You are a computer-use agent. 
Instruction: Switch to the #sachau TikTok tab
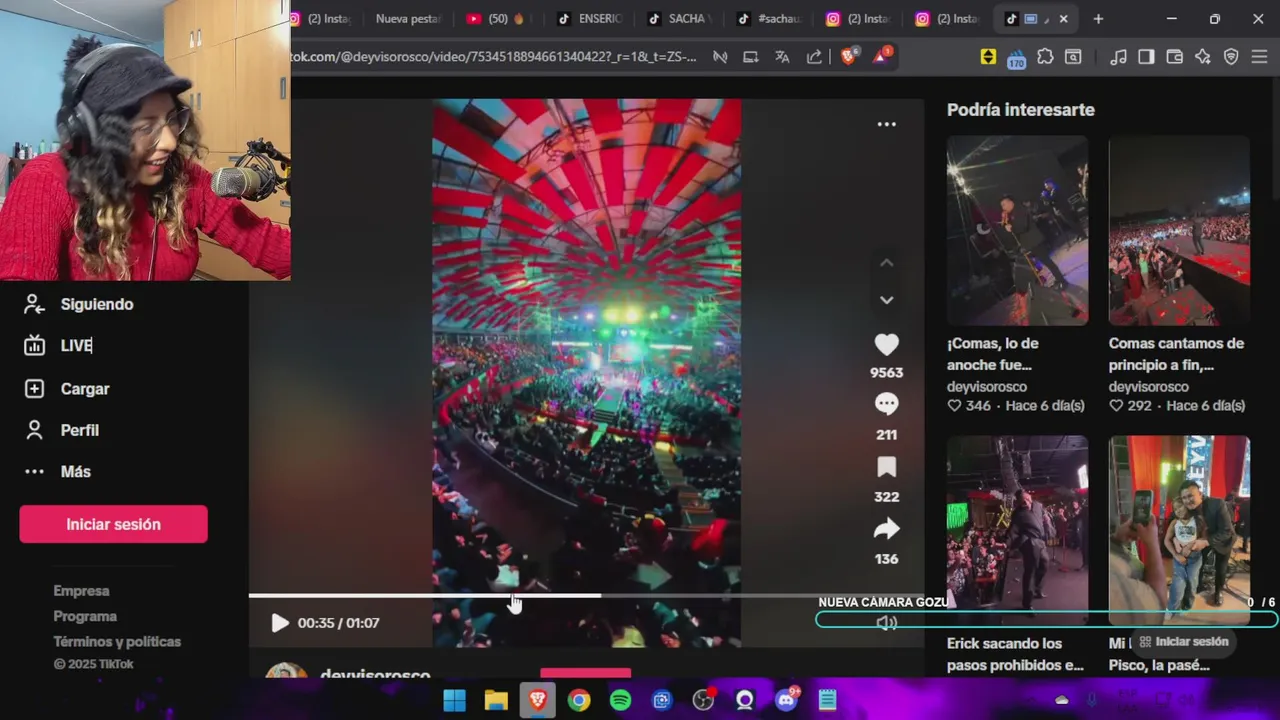click(769, 19)
